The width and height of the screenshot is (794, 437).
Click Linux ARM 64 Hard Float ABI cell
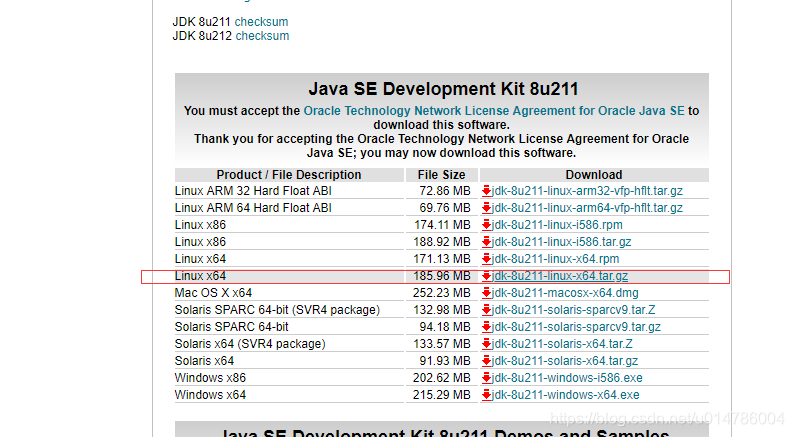(253, 208)
